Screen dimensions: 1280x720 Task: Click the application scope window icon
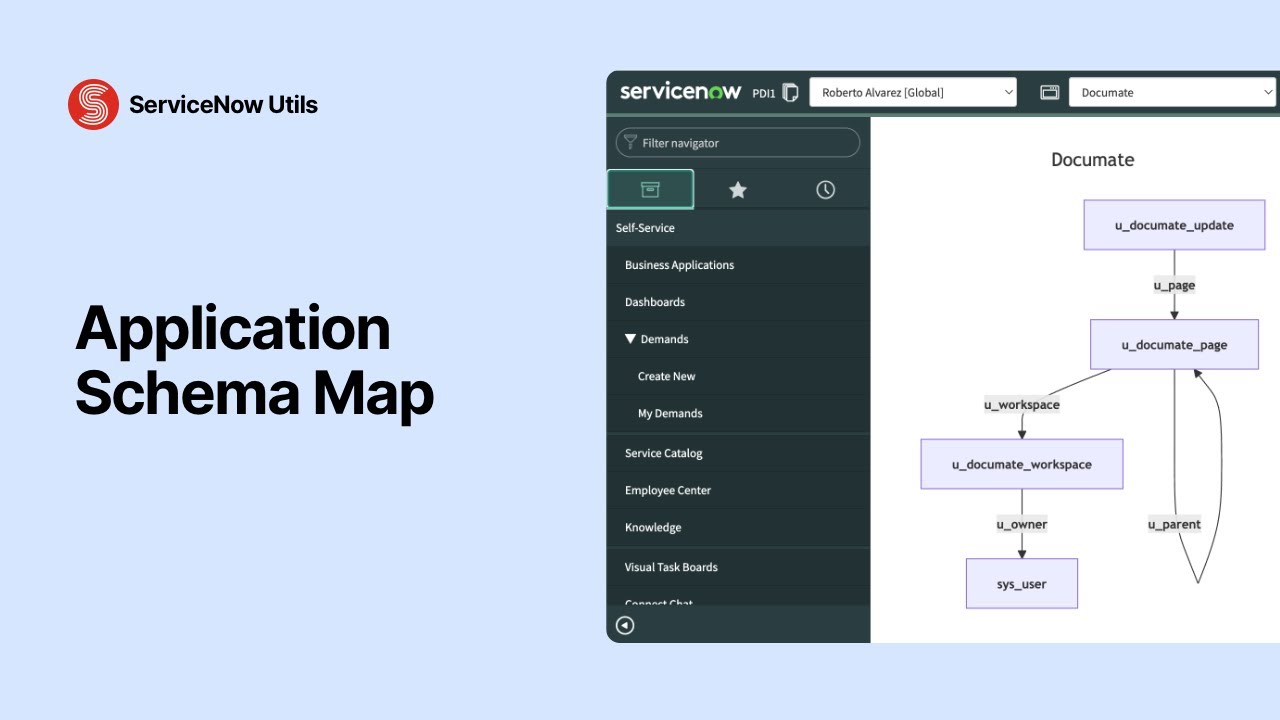(1049, 92)
